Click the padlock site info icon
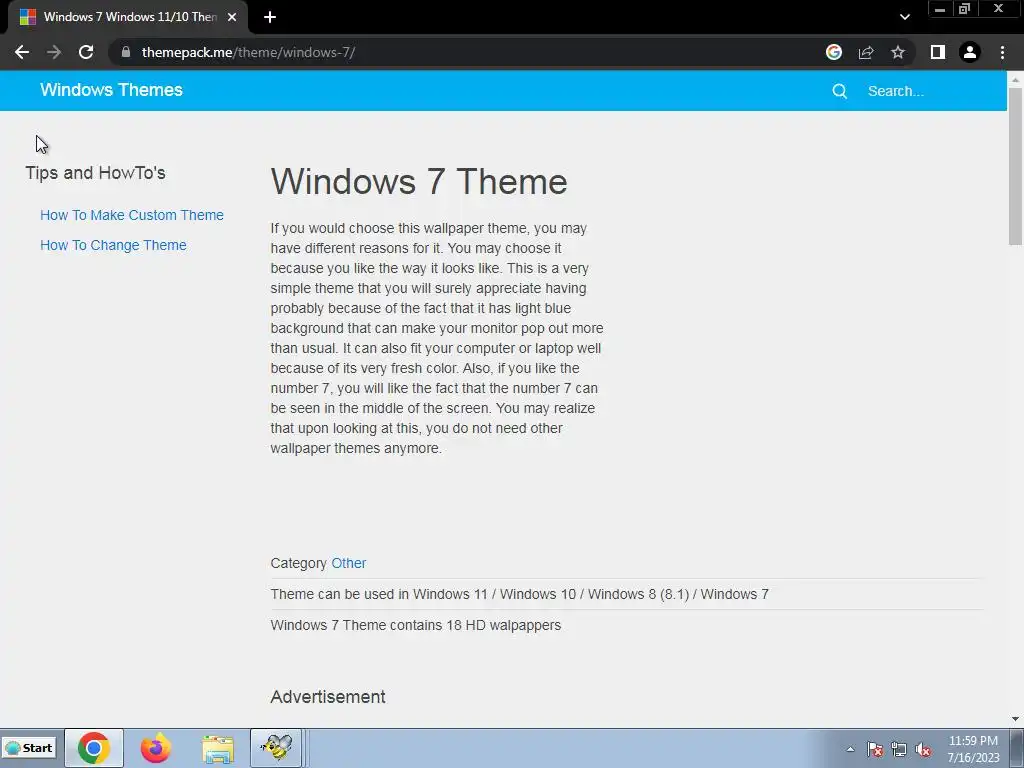Image resolution: width=1024 pixels, height=768 pixels. [126, 52]
